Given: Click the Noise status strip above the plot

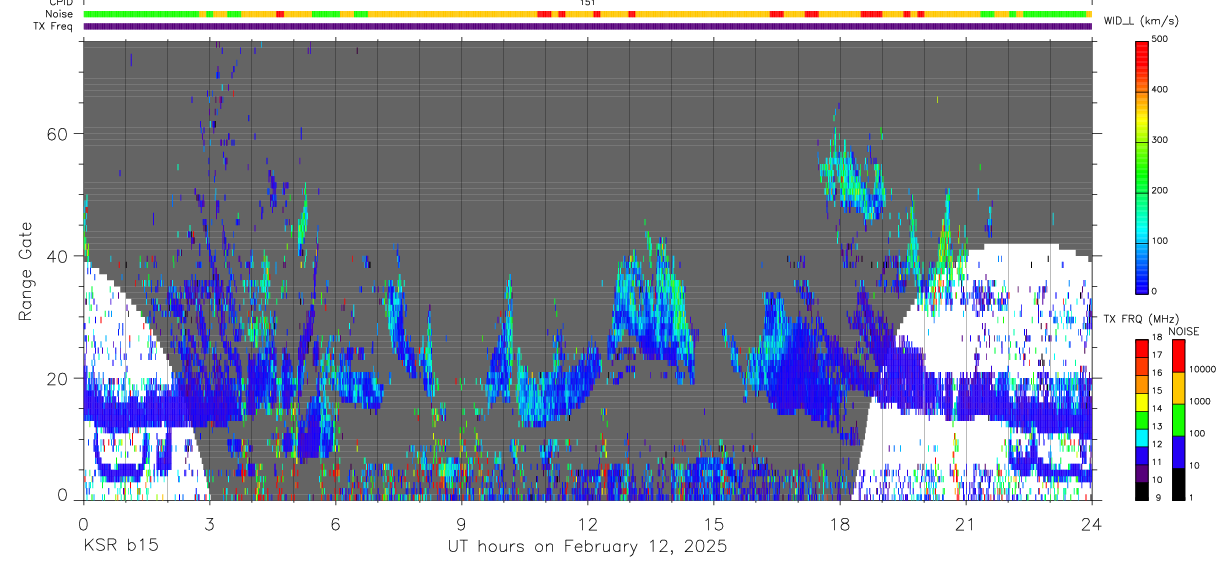Looking at the screenshot, I should [x=588, y=14].
